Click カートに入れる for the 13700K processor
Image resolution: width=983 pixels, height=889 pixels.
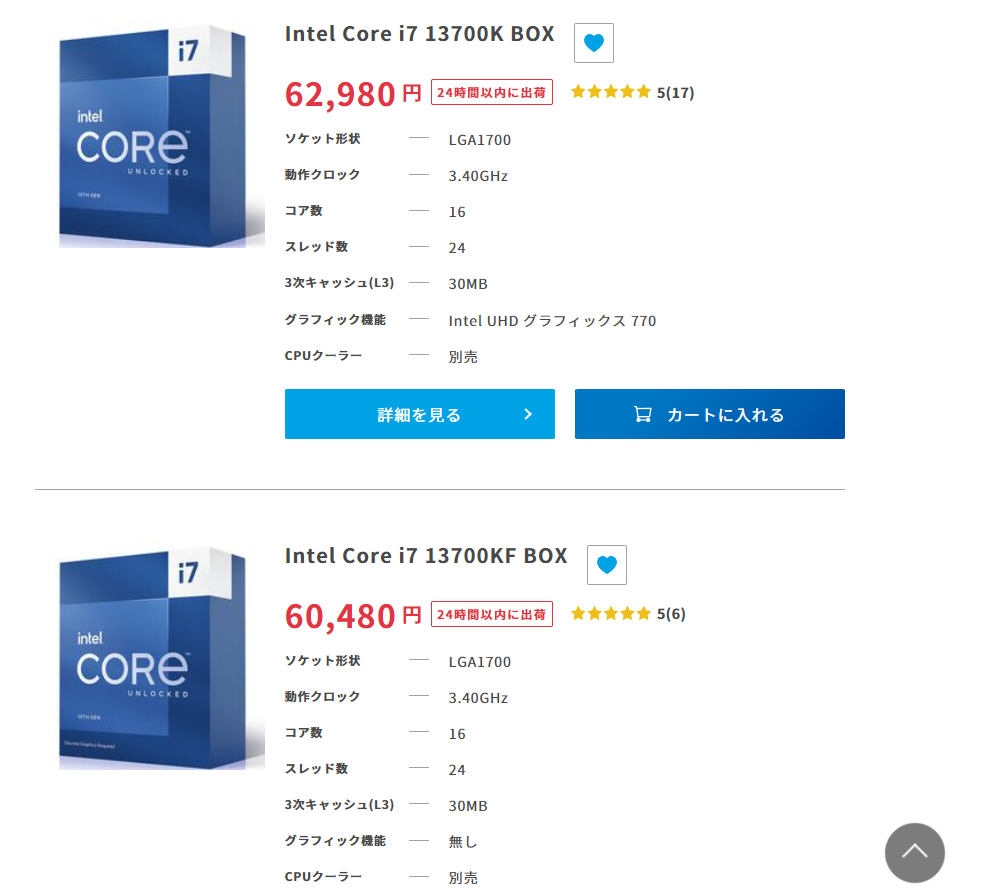click(709, 413)
